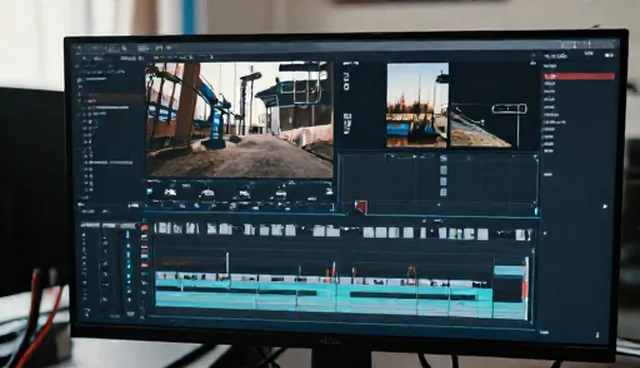The image size is (640, 368).
Task: Click the rounded outline box overlay in right viewer
Action: click(x=509, y=109)
